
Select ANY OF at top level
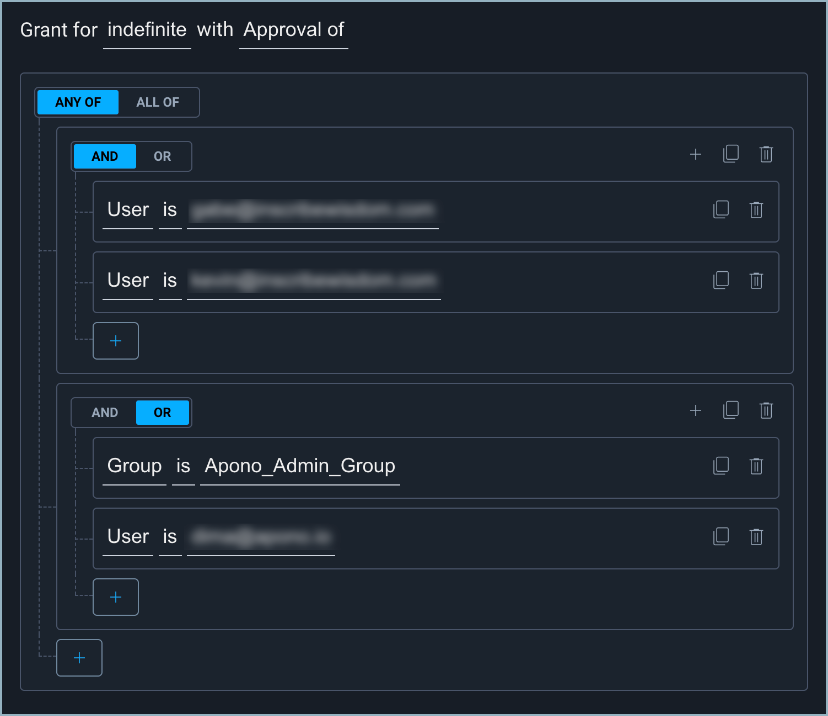pos(78,102)
